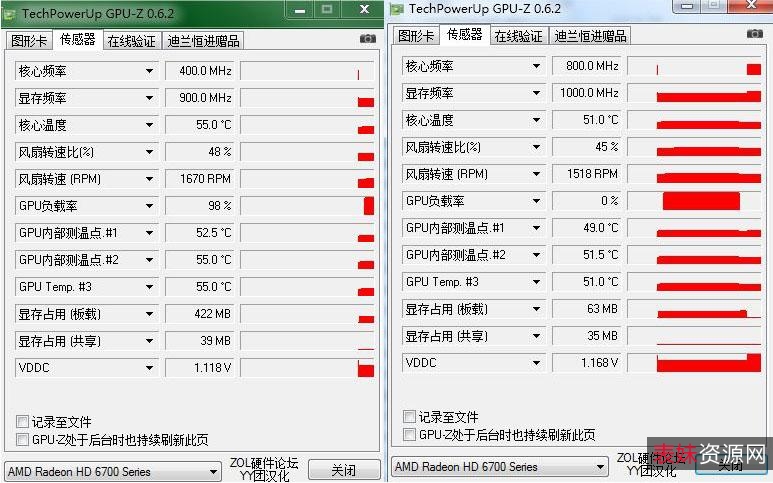Screen dimensions: 773x483
Task: Open 迪兰恒进赠品 tab in left window
Action: coord(203,41)
